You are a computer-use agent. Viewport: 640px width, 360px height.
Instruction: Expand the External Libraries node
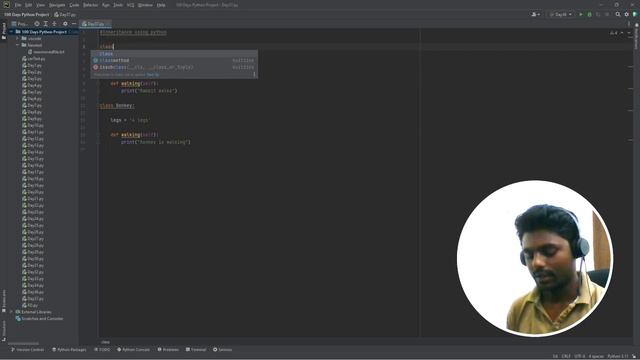[x=12, y=312]
